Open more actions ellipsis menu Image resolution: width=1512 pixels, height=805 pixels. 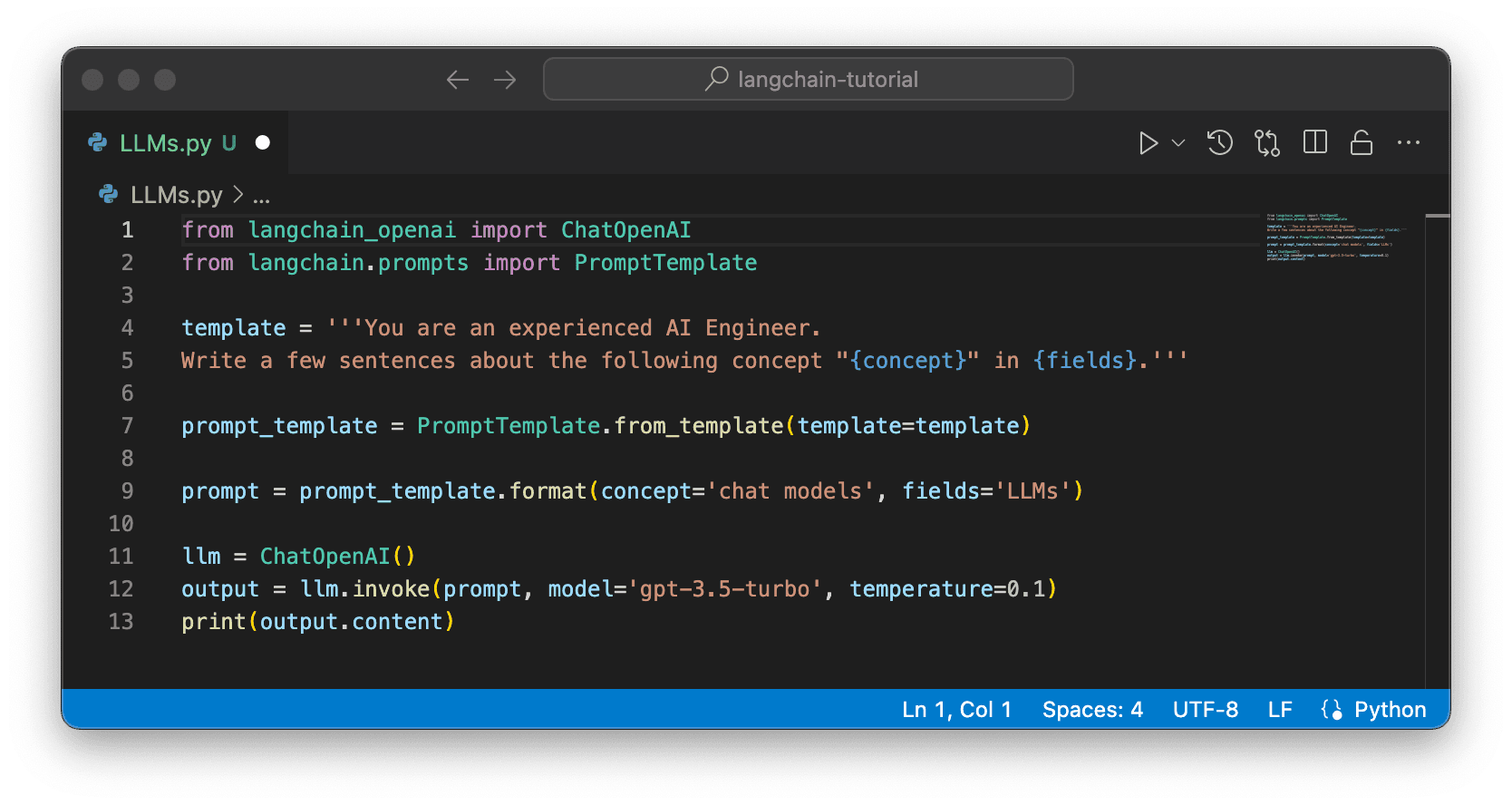(x=1409, y=142)
